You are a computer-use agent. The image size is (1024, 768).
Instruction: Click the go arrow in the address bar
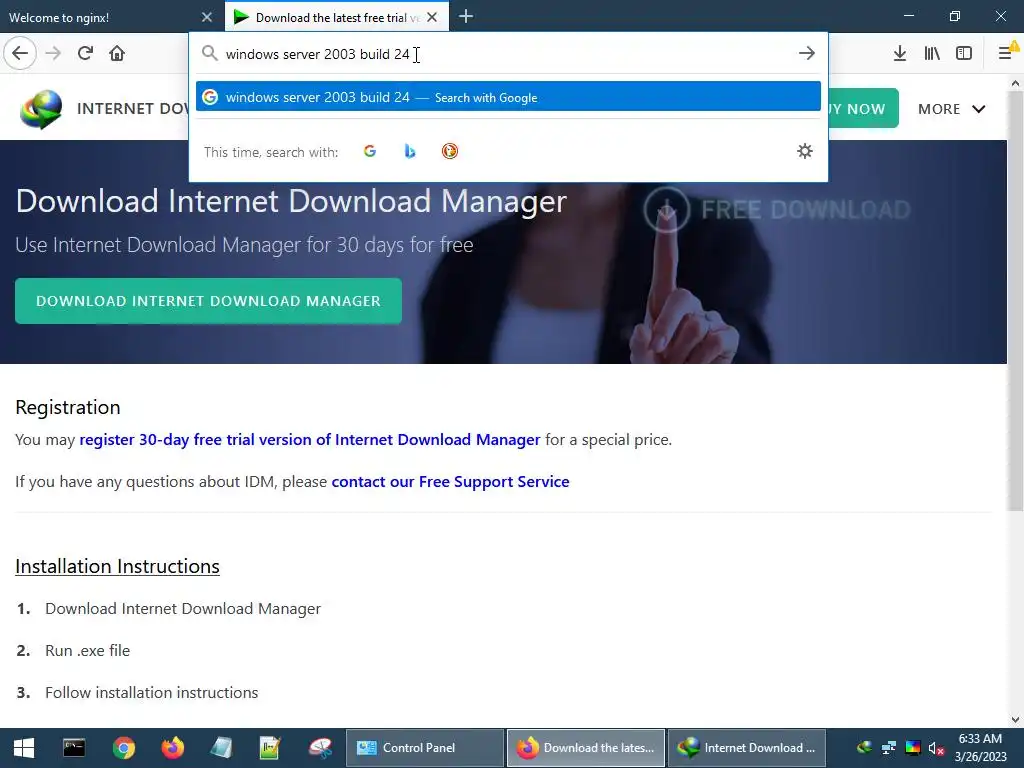point(807,53)
